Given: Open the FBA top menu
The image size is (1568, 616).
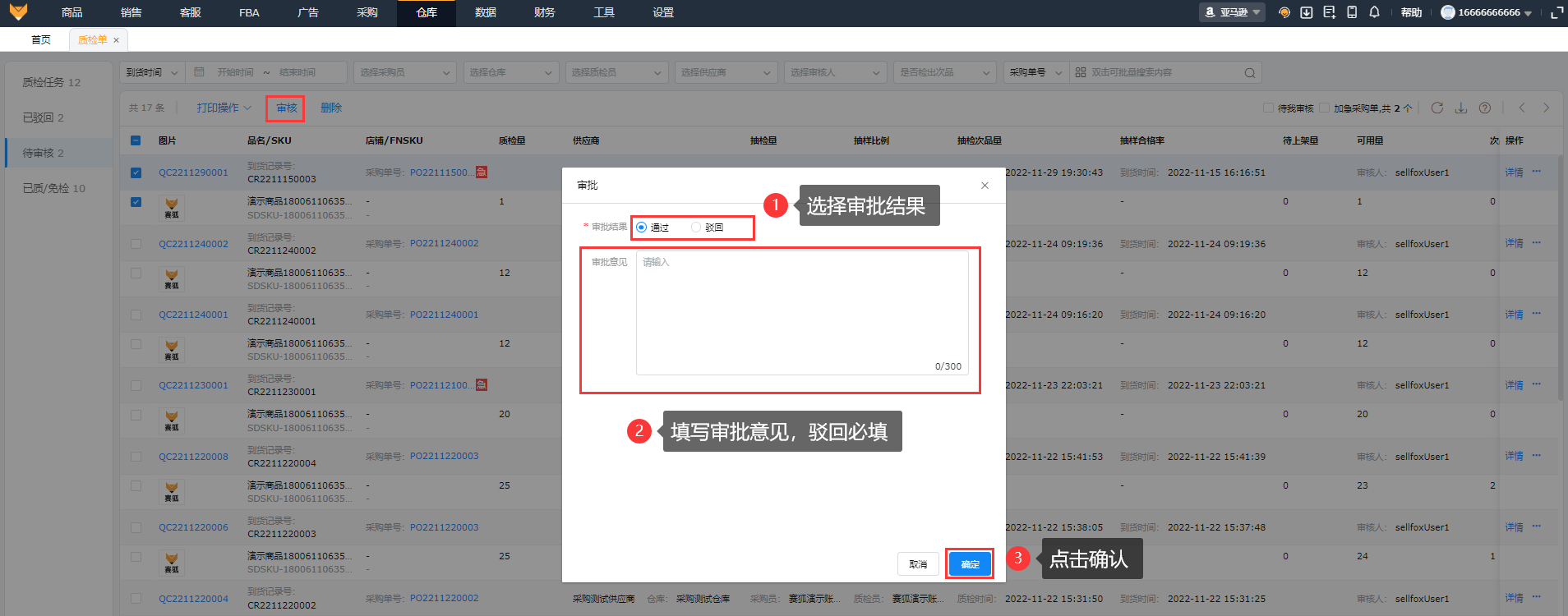Looking at the screenshot, I should (249, 12).
